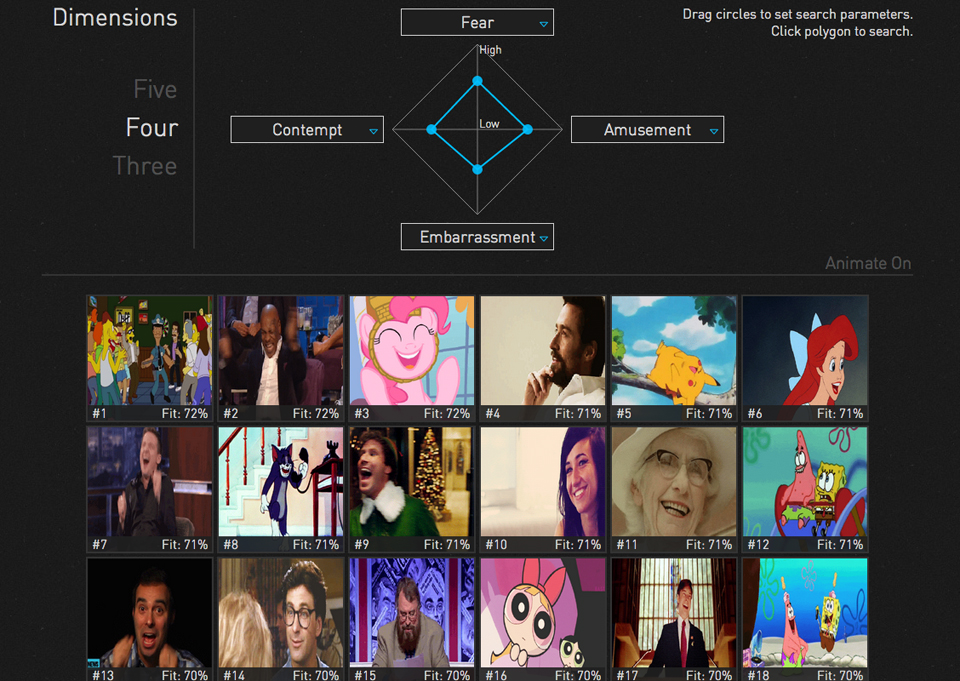Select Five dimensions option
This screenshot has width=960, height=681.
tap(155, 89)
